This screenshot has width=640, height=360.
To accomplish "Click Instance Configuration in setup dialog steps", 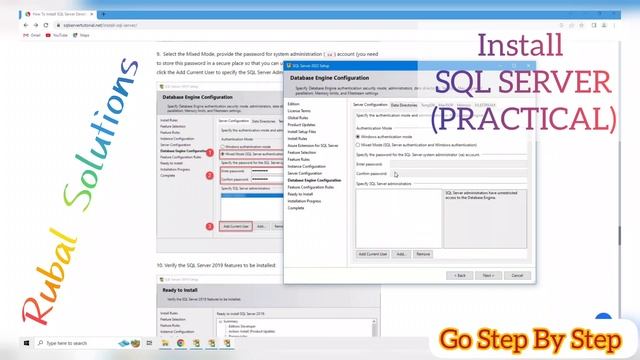I will (x=307, y=167).
